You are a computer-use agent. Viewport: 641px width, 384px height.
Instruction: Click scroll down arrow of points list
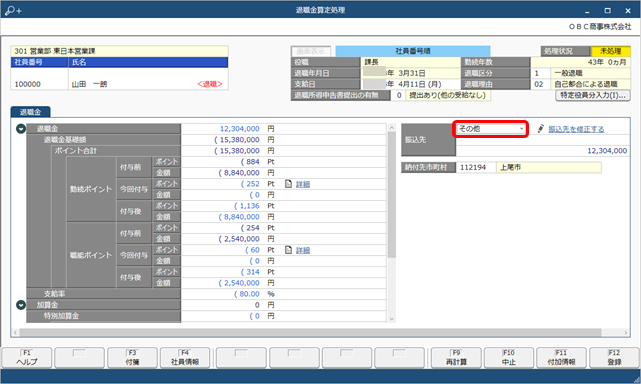point(392,319)
